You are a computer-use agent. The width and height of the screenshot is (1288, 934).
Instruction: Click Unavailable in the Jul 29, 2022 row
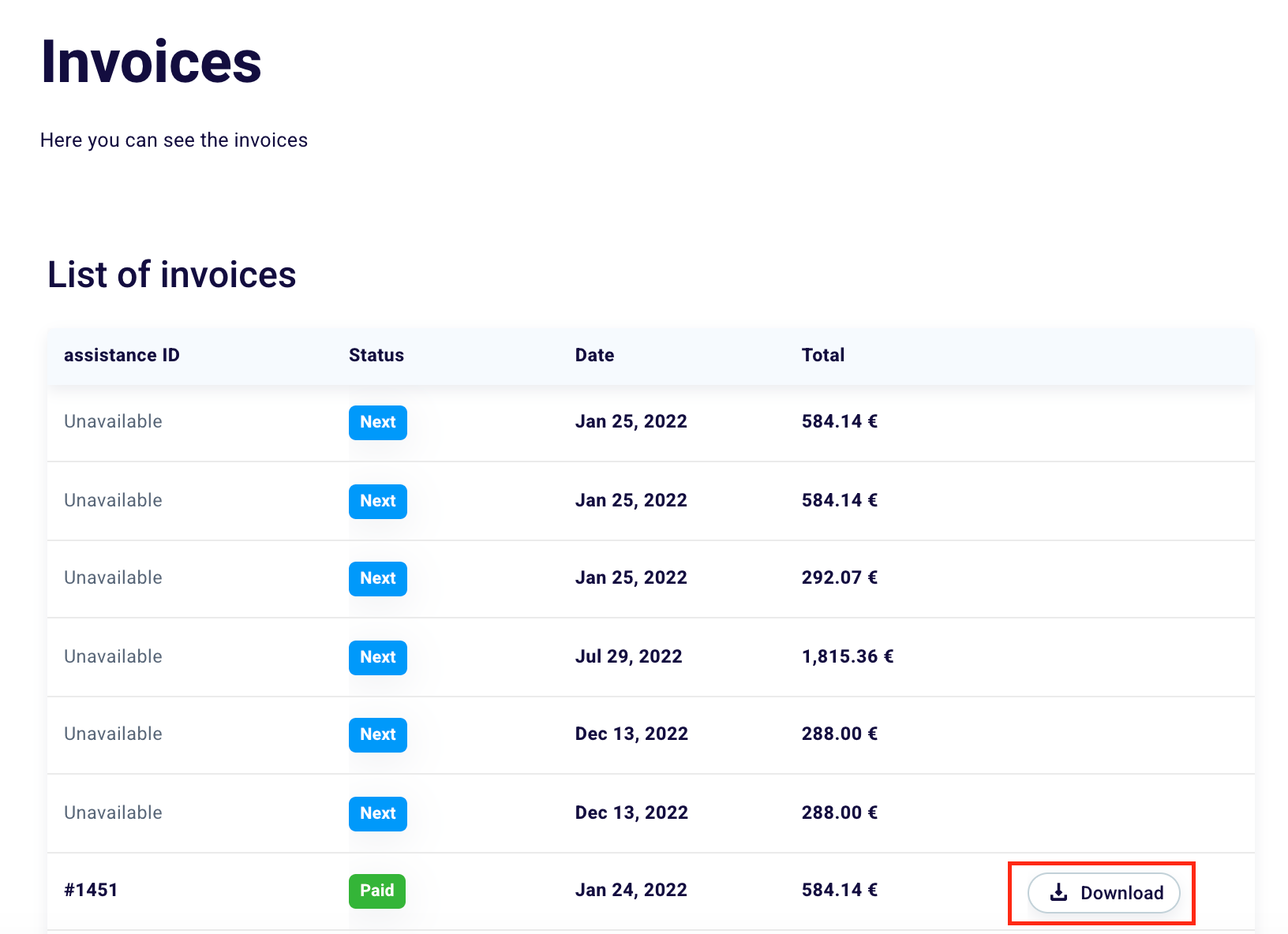pos(113,656)
